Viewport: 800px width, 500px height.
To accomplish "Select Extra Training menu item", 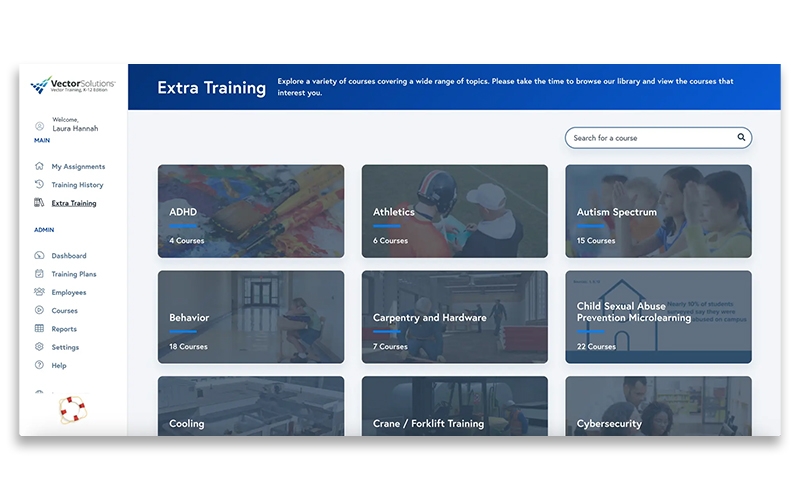I will click(x=73, y=203).
